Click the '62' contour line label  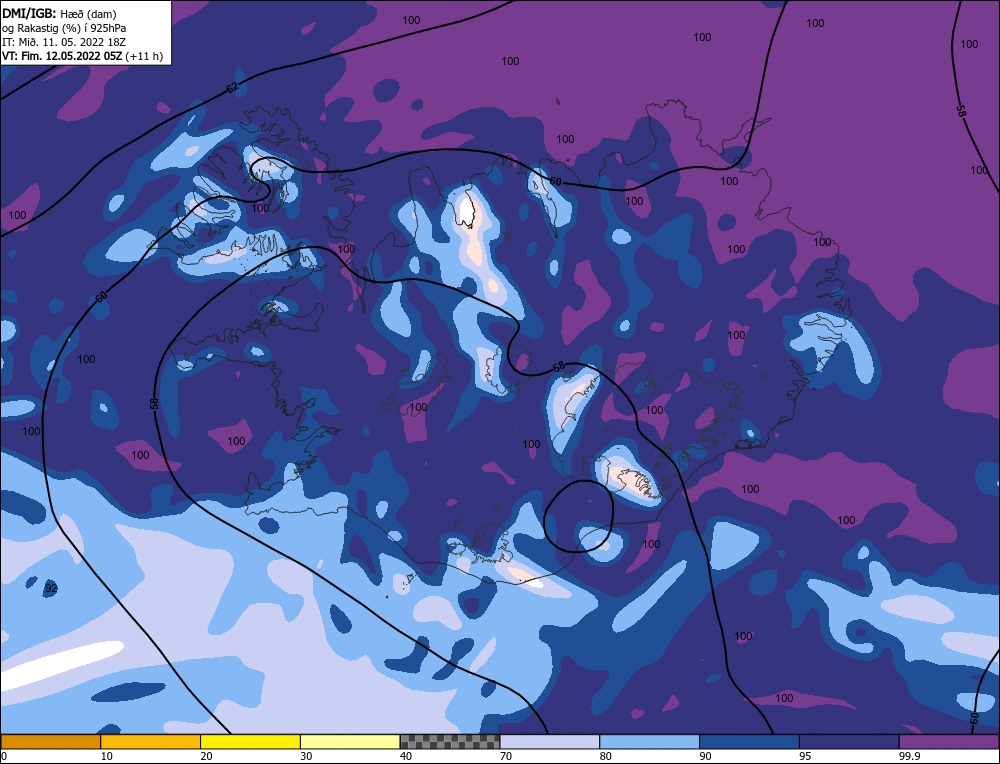point(232,87)
